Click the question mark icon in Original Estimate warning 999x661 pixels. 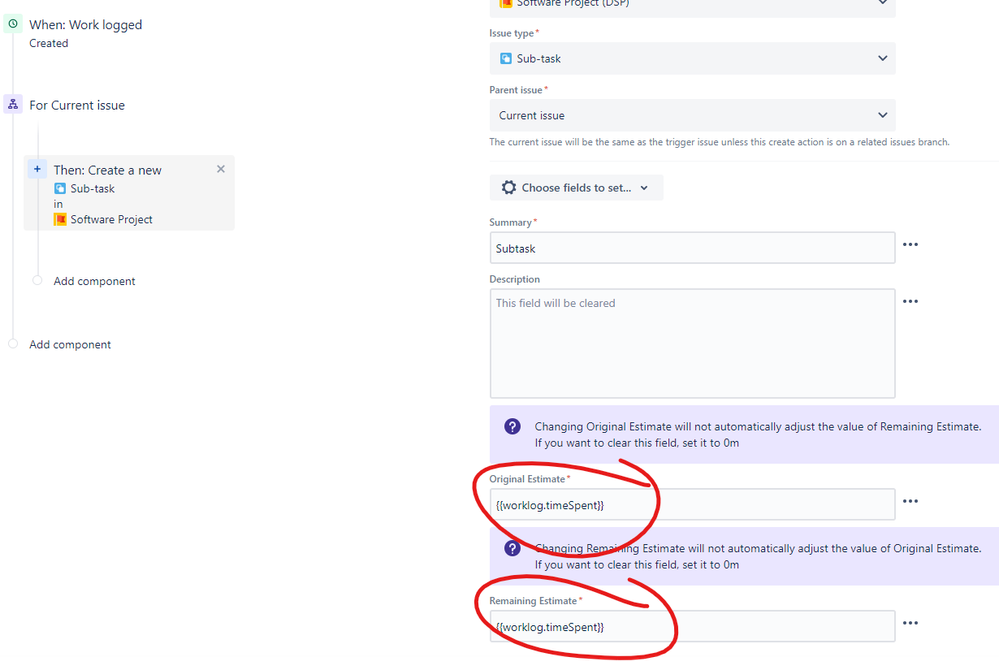click(512, 425)
